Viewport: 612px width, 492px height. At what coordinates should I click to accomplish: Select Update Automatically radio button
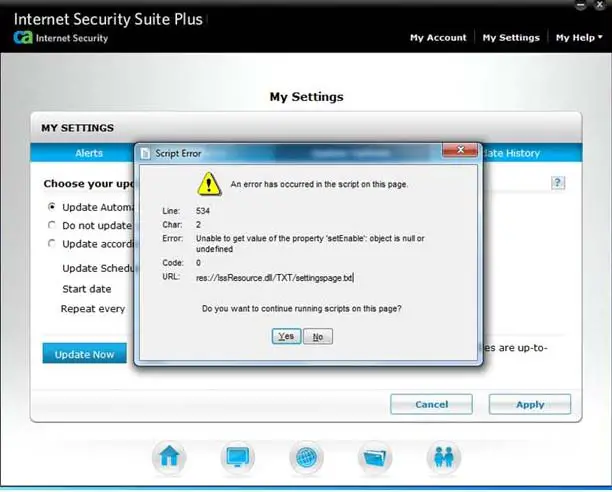tap(52, 206)
